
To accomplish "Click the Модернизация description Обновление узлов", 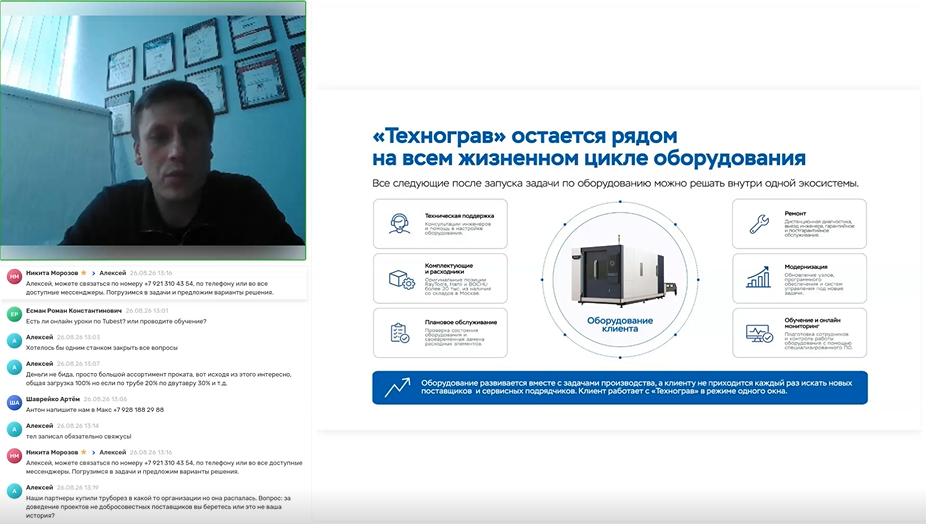I will point(814,284).
